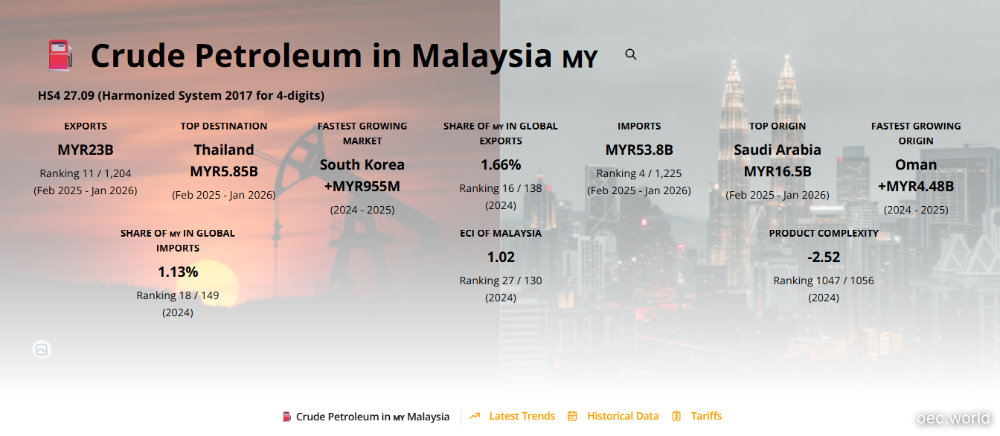The image size is (1000, 436).
Task: Select Crude Petroleum in Malaysia nav item
Action: pos(372,416)
